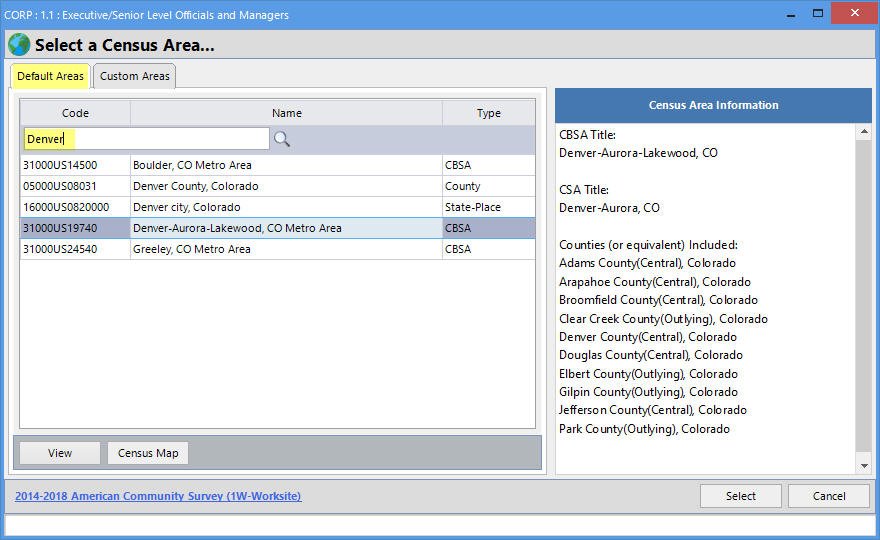Pick the Greeley, CO Metro Area row
Viewport: 880px width, 540px height.
tap(286, 249)
